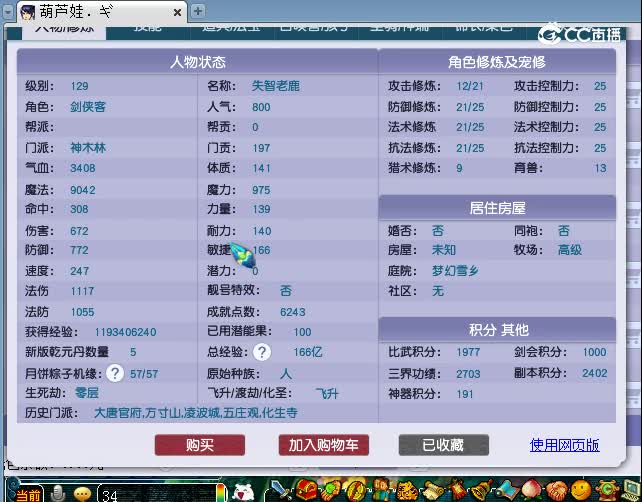Image resolution: width=642 pixels, height=502 pixels.
Task: Click the white furry creature icon
Action: [244, 492]
